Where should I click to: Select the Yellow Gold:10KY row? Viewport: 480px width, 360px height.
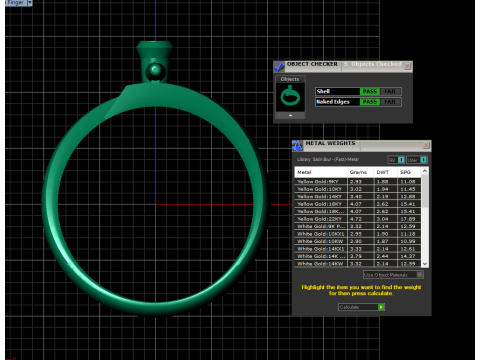pyautogui.click(x=358, y=189)
